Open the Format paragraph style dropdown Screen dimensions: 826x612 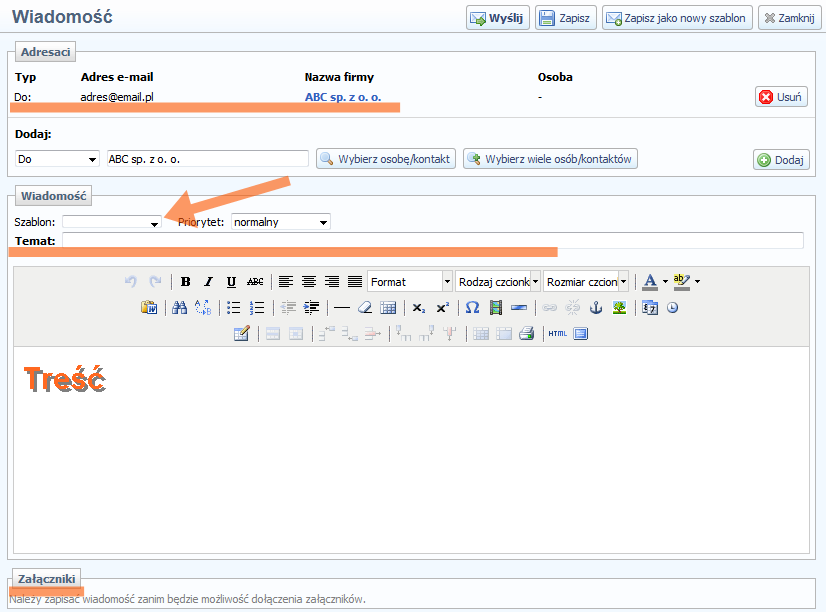click(410, 282)
